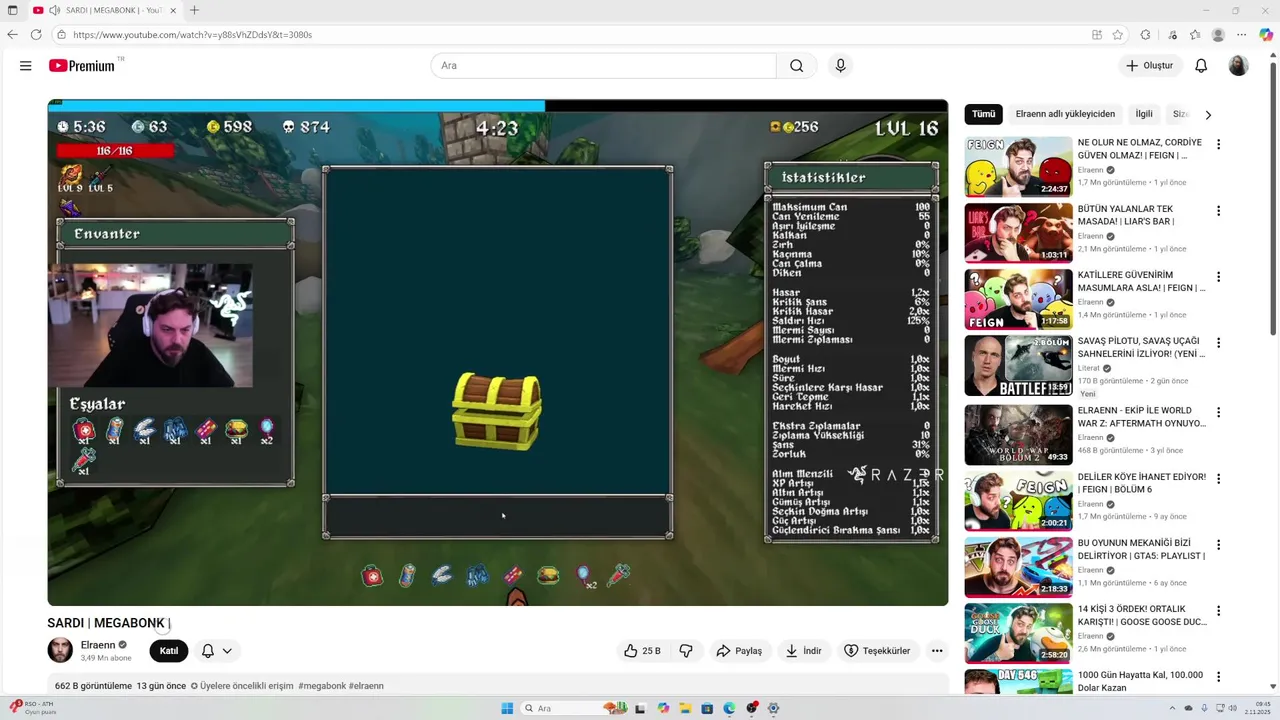This screenshot has width=1280, height=720.
Task: Select the İlgili filter chip
Action: tap(1144, 114)
